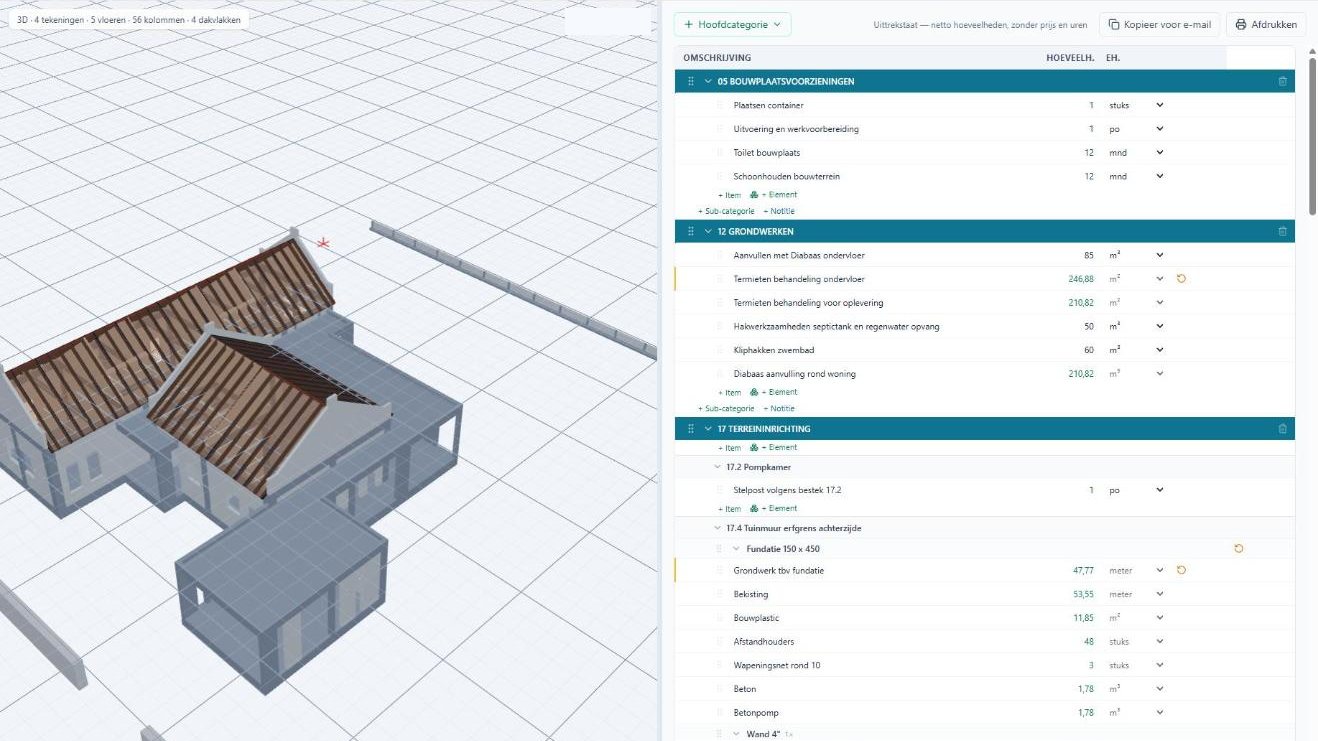Click the quantity 12 for Schoonhouden bouwterrein
The width and height of the screenshot is (1318, 741).
click(1088, 176)
